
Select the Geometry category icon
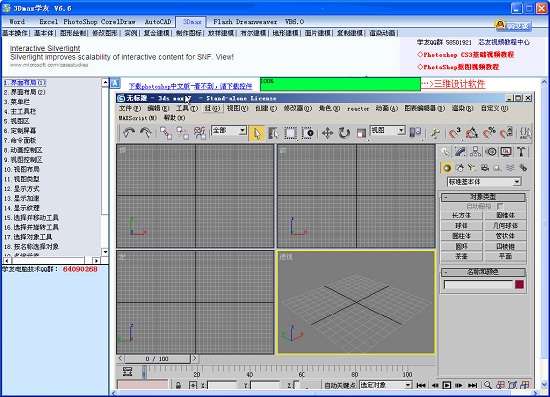tap(447, 168)
